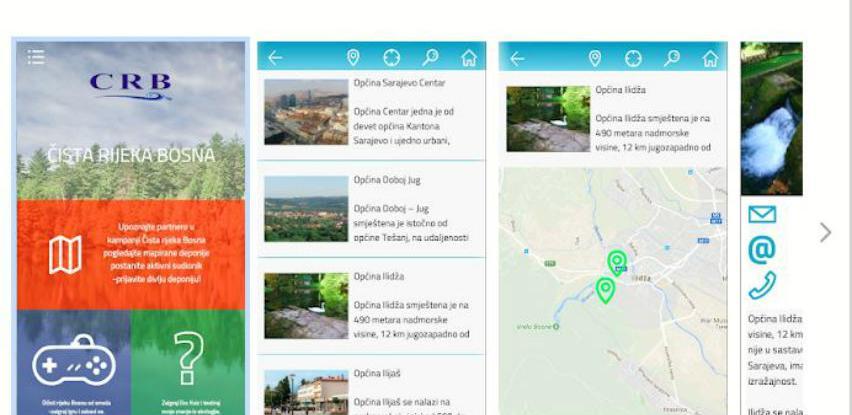Go back using the arrow in the Ilidža map screen
Viewport: 852px width, 415px height.
tap(517, 59)
